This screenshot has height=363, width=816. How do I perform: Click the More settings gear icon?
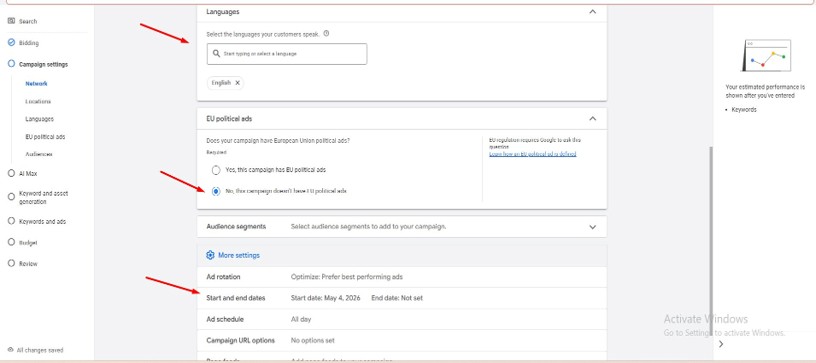[x=210, y=255]
